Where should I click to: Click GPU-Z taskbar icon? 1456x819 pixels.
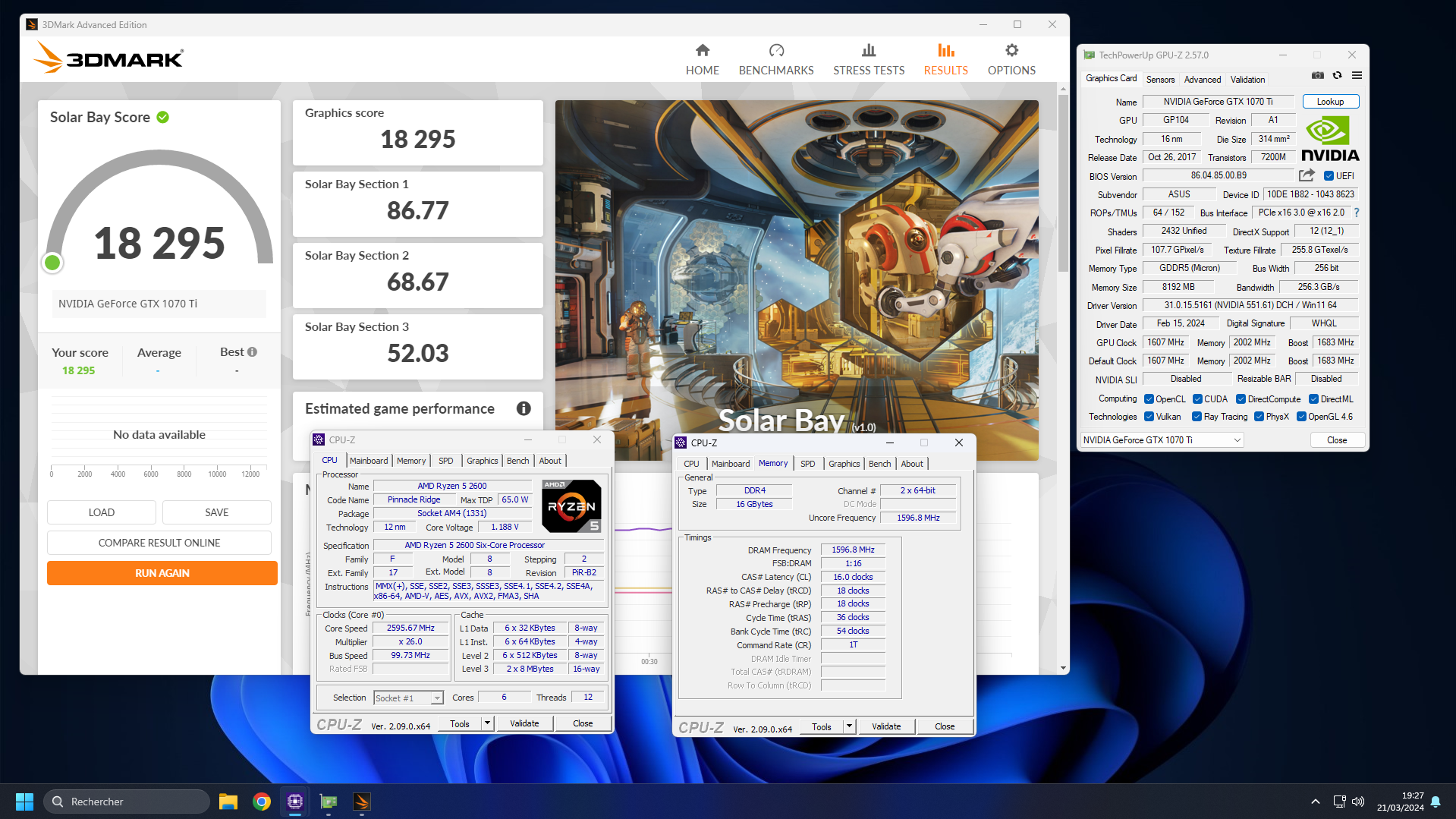pos(329,802)
